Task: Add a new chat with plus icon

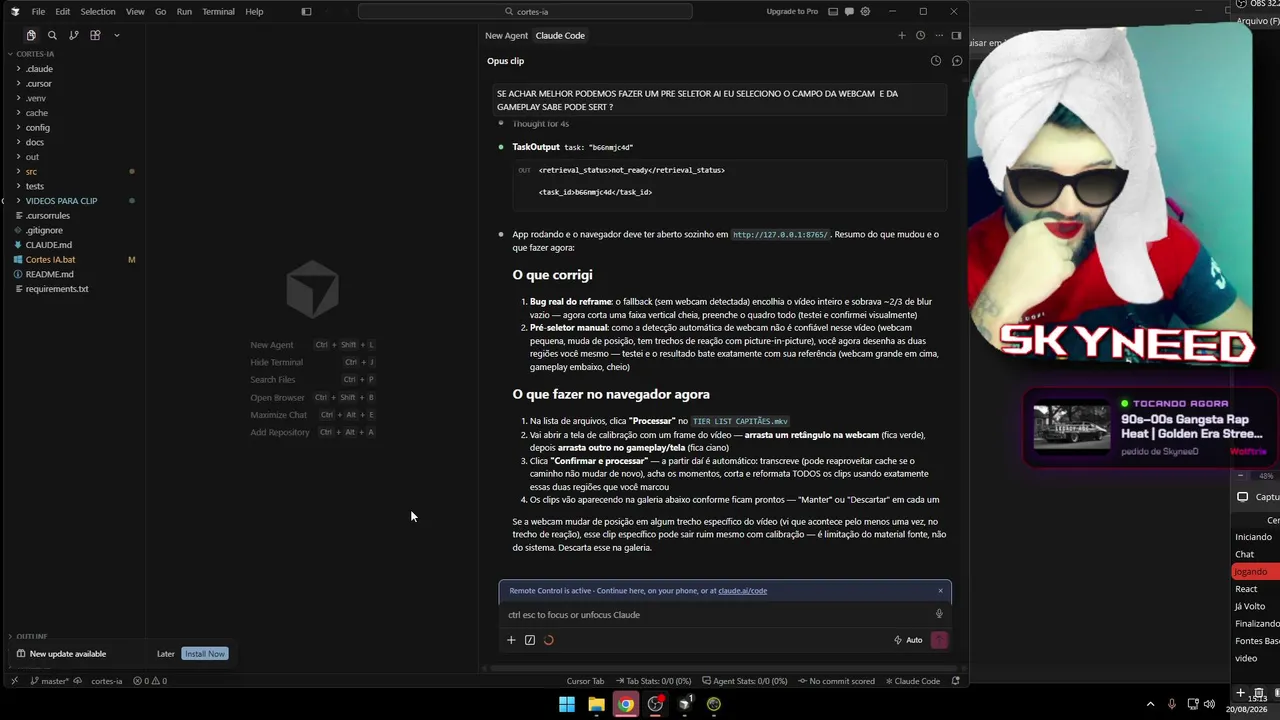Action: click(901, 35)
